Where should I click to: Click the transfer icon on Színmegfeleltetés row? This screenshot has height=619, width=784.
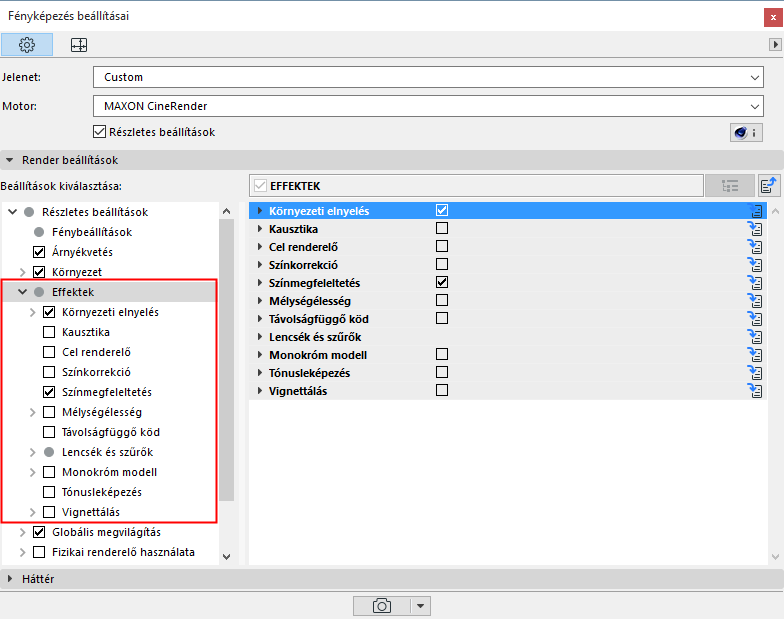tap(755, 282)
